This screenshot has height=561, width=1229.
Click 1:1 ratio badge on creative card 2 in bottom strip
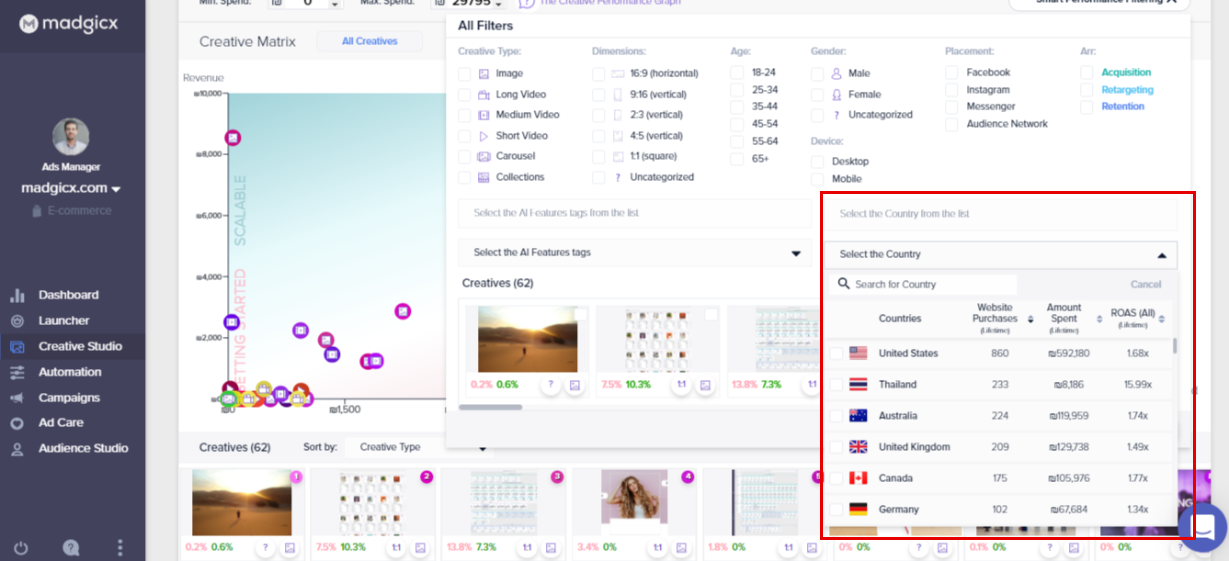[x=396, y=548]
